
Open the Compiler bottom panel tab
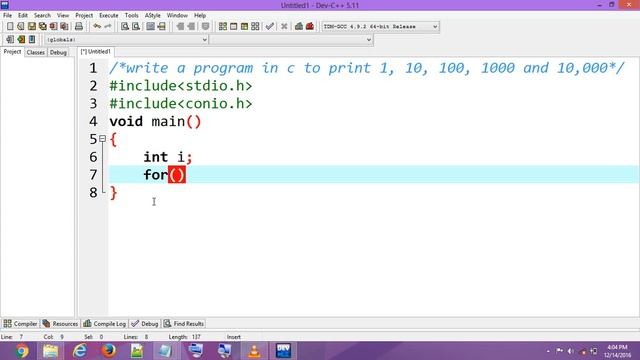click(x=20, y=324)
